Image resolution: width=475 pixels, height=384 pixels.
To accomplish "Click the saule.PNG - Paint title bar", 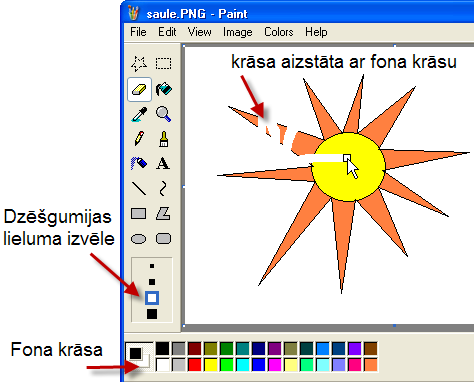I will point(297,13).
